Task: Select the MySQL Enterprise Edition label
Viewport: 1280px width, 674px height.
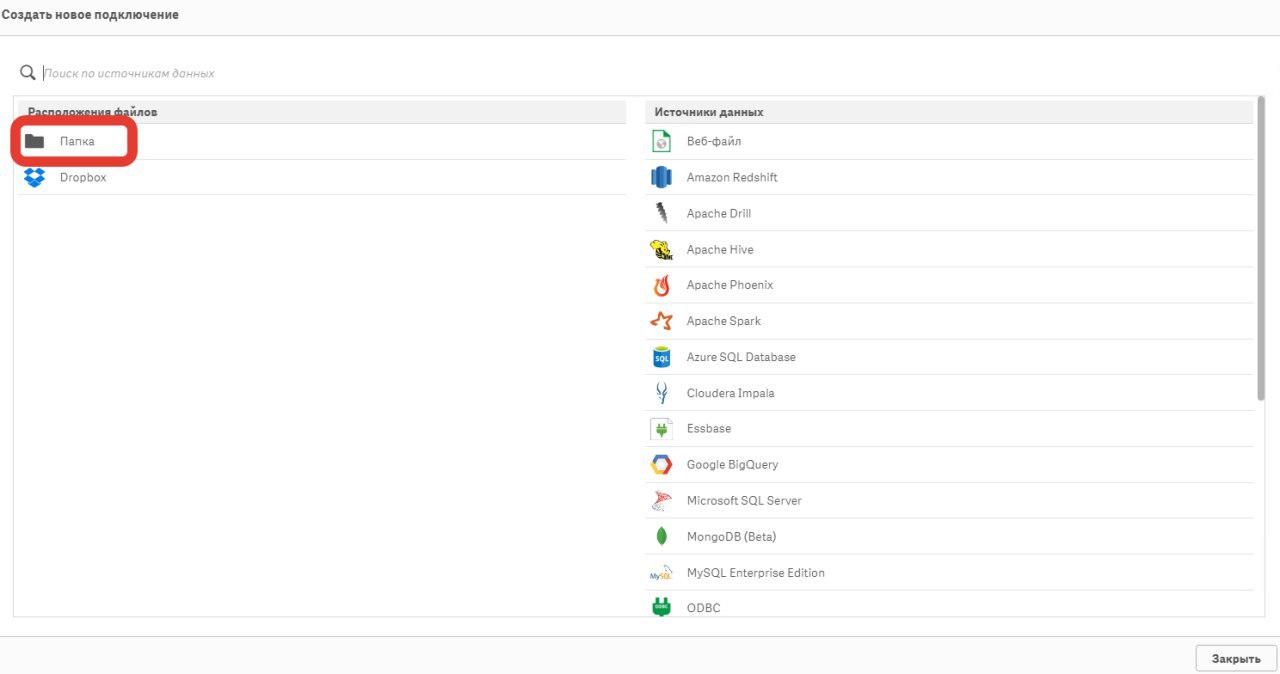Action: pyautogui.click(x=756, y=573)
